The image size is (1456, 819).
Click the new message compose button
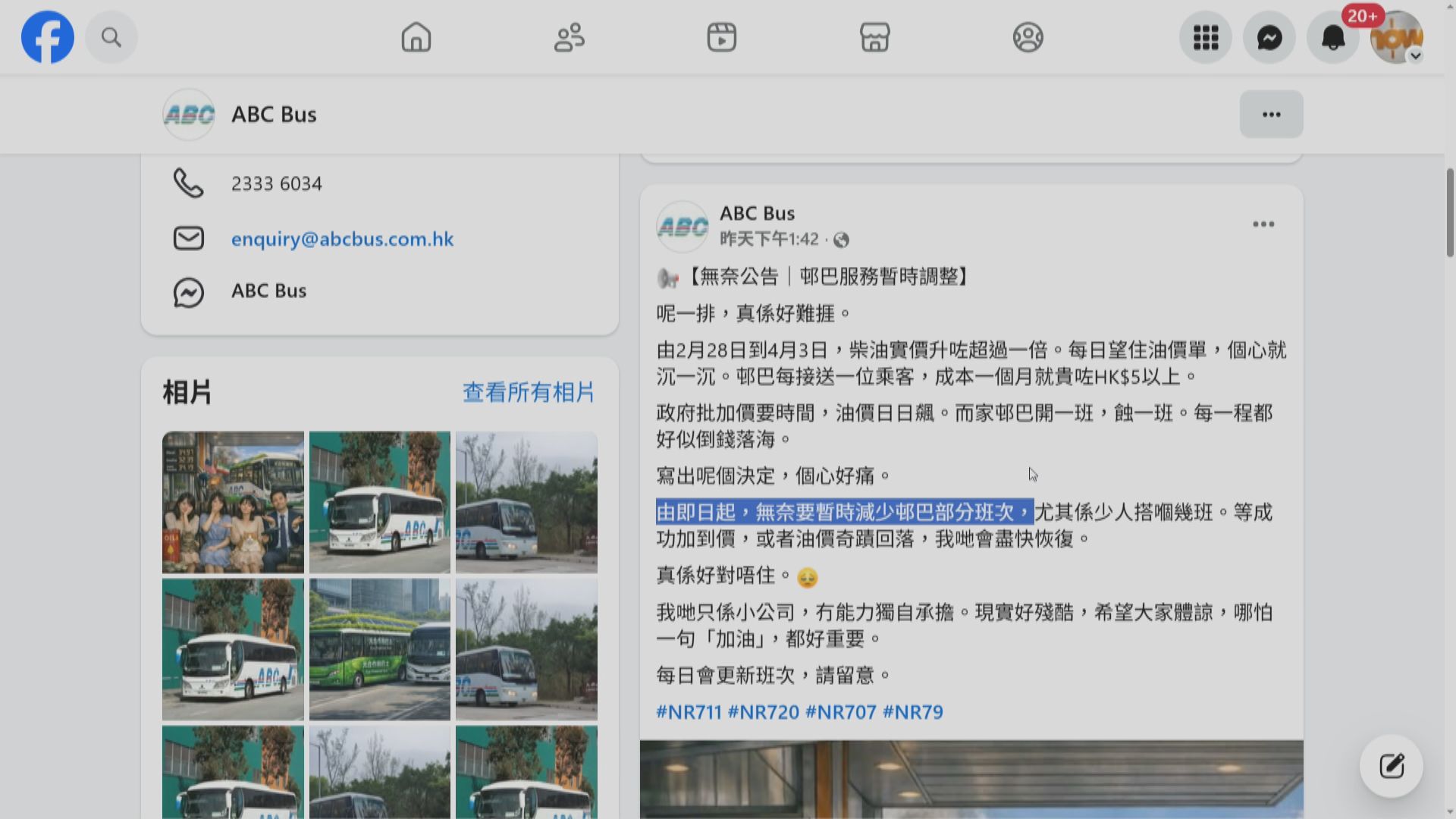pos(1391,766)
